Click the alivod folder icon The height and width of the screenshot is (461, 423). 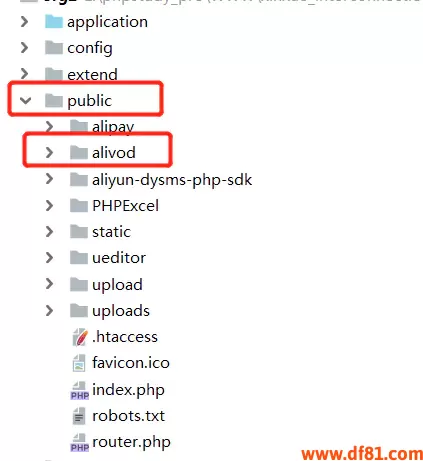pyautogui.click(x=79, y=153)
